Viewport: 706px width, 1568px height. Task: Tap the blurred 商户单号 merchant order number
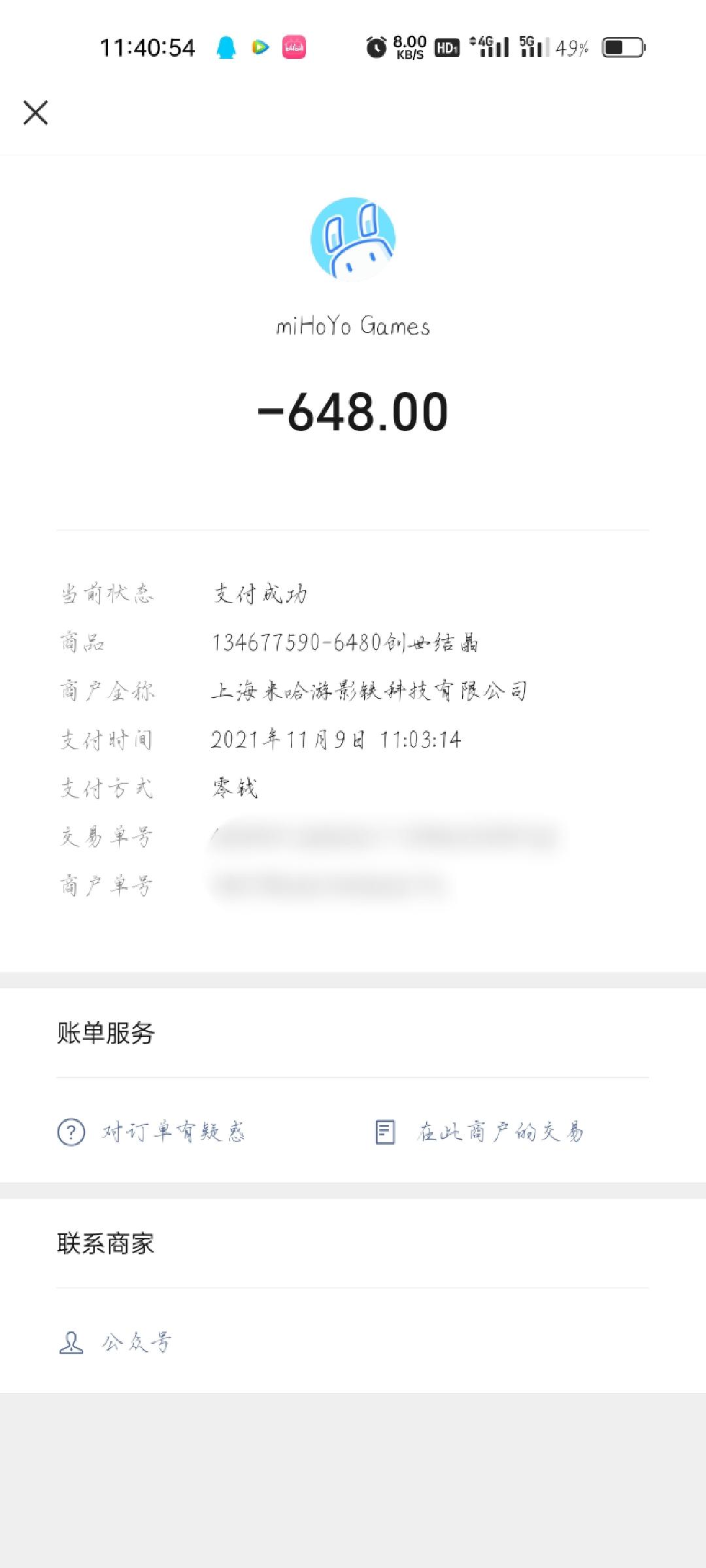(x=331, y=886)
